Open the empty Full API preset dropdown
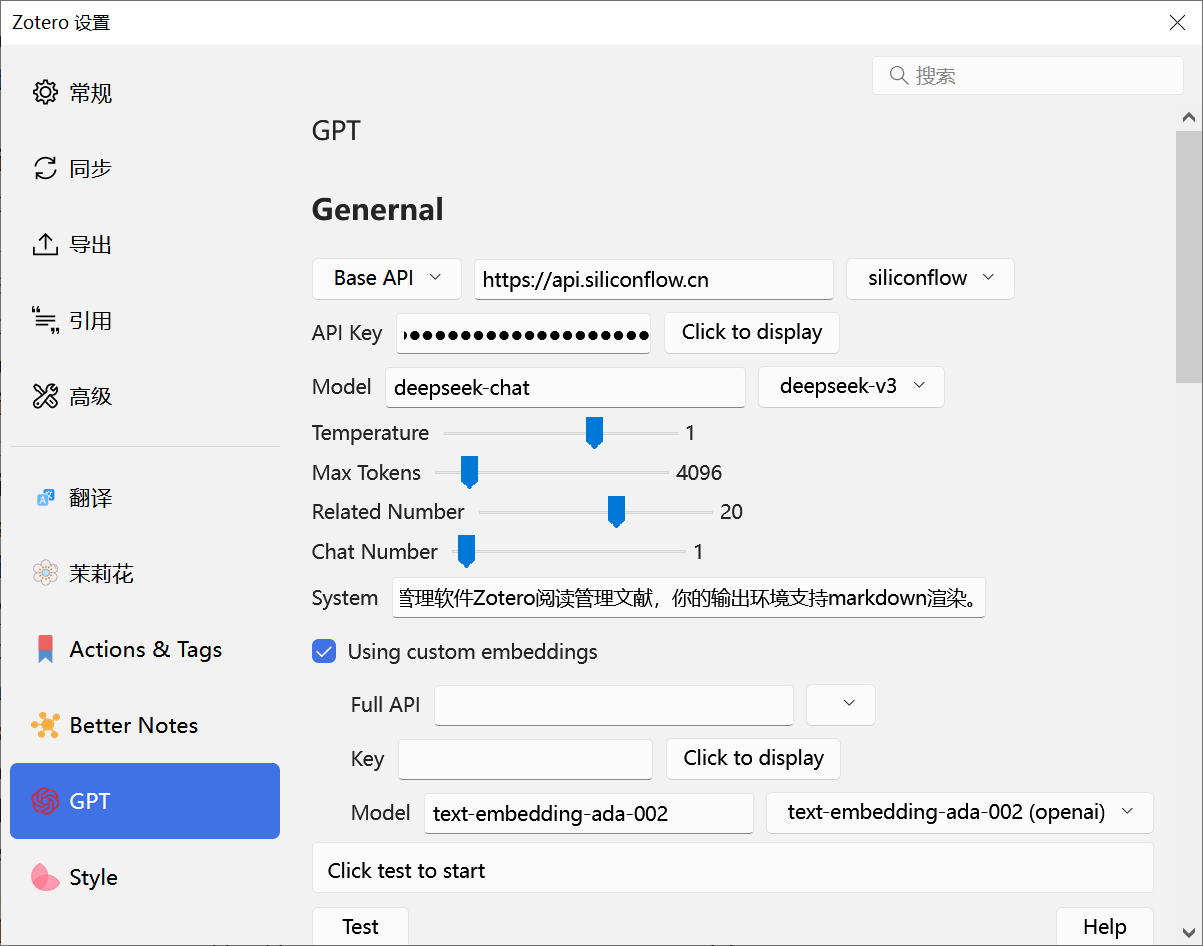The height and width of the screenshot is (946, 1203). pyautogui.click(x=841, y=704)
